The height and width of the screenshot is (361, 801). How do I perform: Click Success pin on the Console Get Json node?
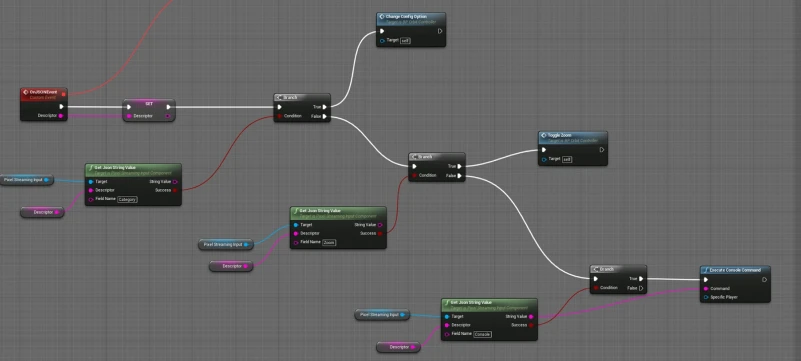point(531,325)
